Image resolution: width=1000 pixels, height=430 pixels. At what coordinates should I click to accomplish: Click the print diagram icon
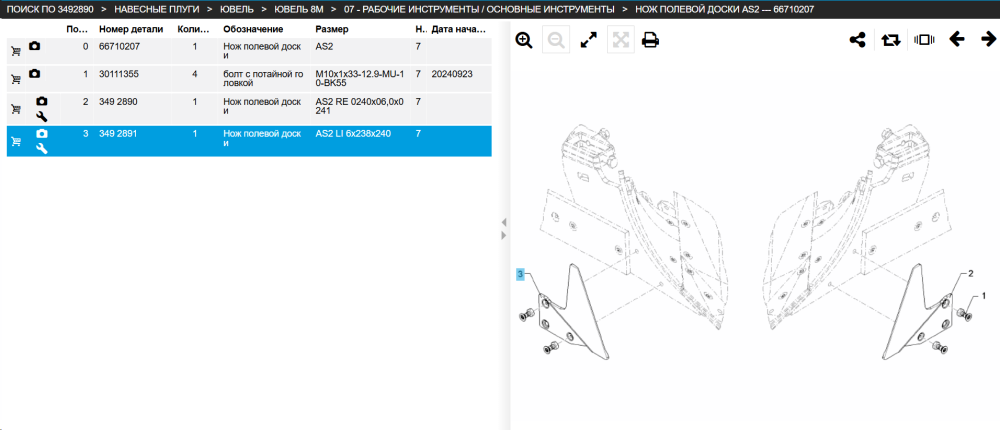[x=651, y=40]
